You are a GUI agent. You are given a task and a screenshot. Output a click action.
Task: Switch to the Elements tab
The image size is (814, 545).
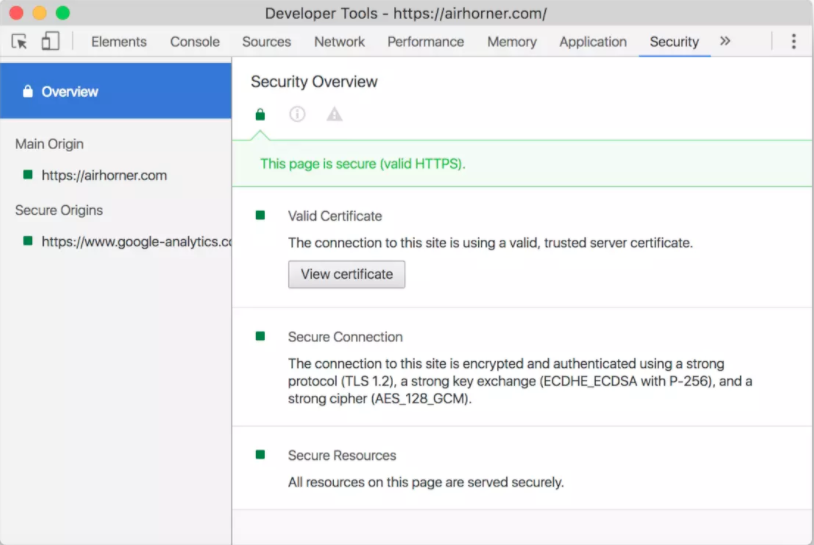point(119,42)
